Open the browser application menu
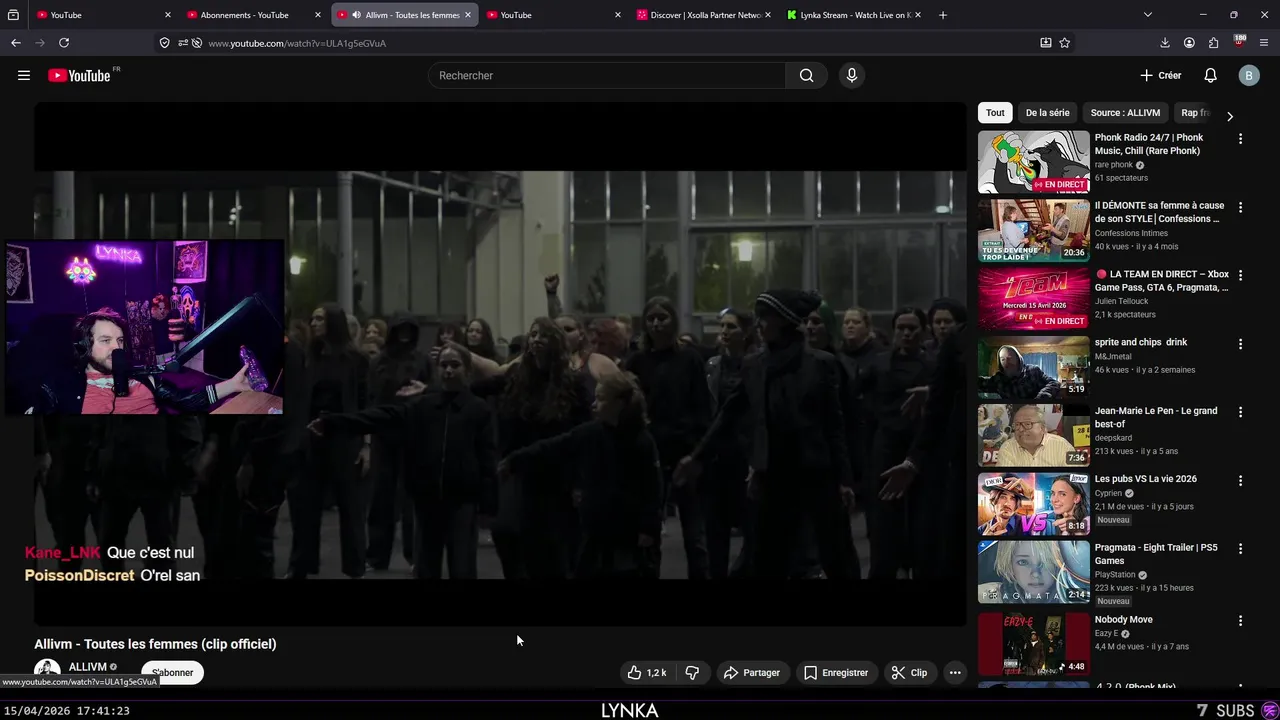This screenshot has height=720, width=1280. [1264, 43]
